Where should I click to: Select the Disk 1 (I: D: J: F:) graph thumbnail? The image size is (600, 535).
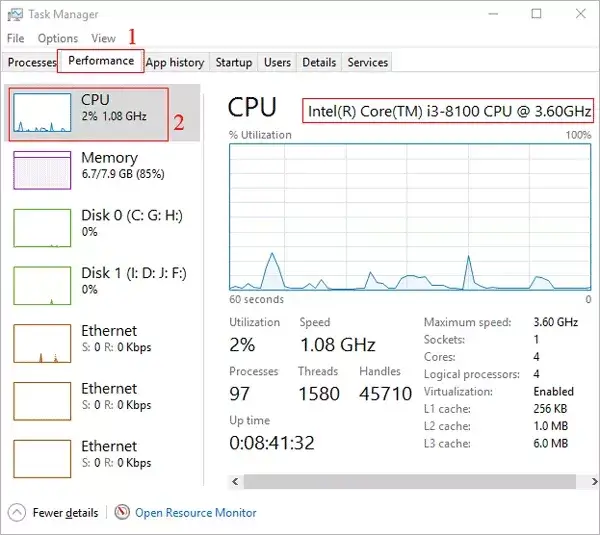[x=42, y=286]
